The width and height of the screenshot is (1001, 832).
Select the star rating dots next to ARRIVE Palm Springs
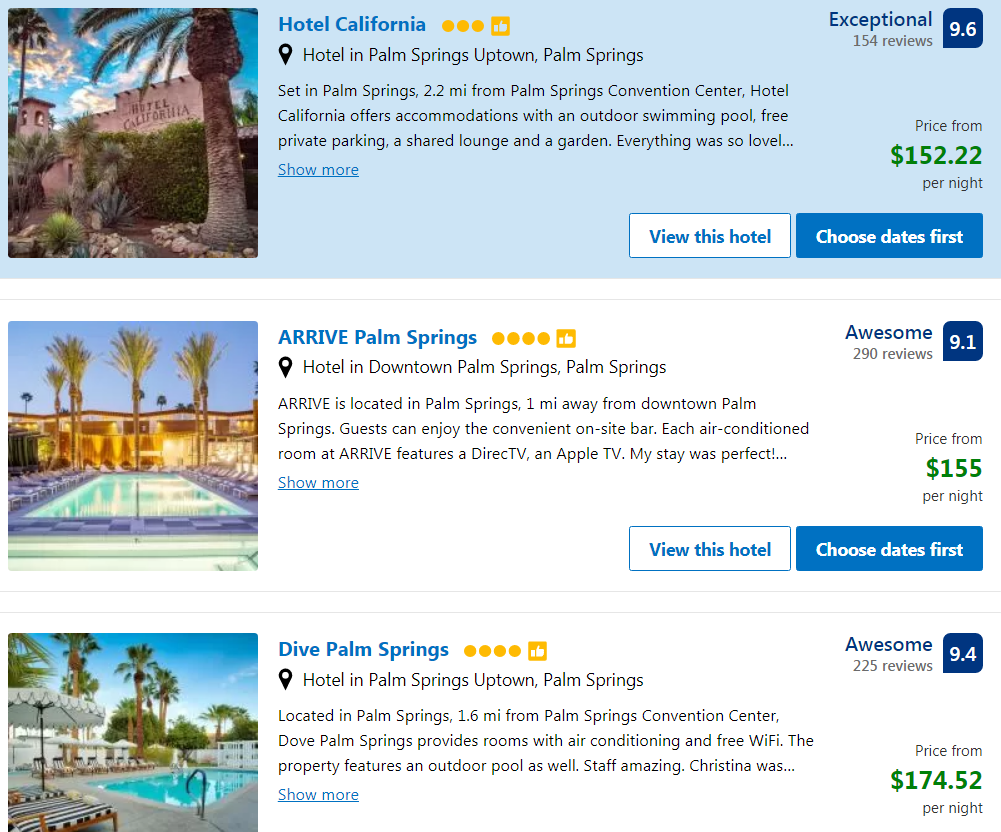[x=523, y=338]
